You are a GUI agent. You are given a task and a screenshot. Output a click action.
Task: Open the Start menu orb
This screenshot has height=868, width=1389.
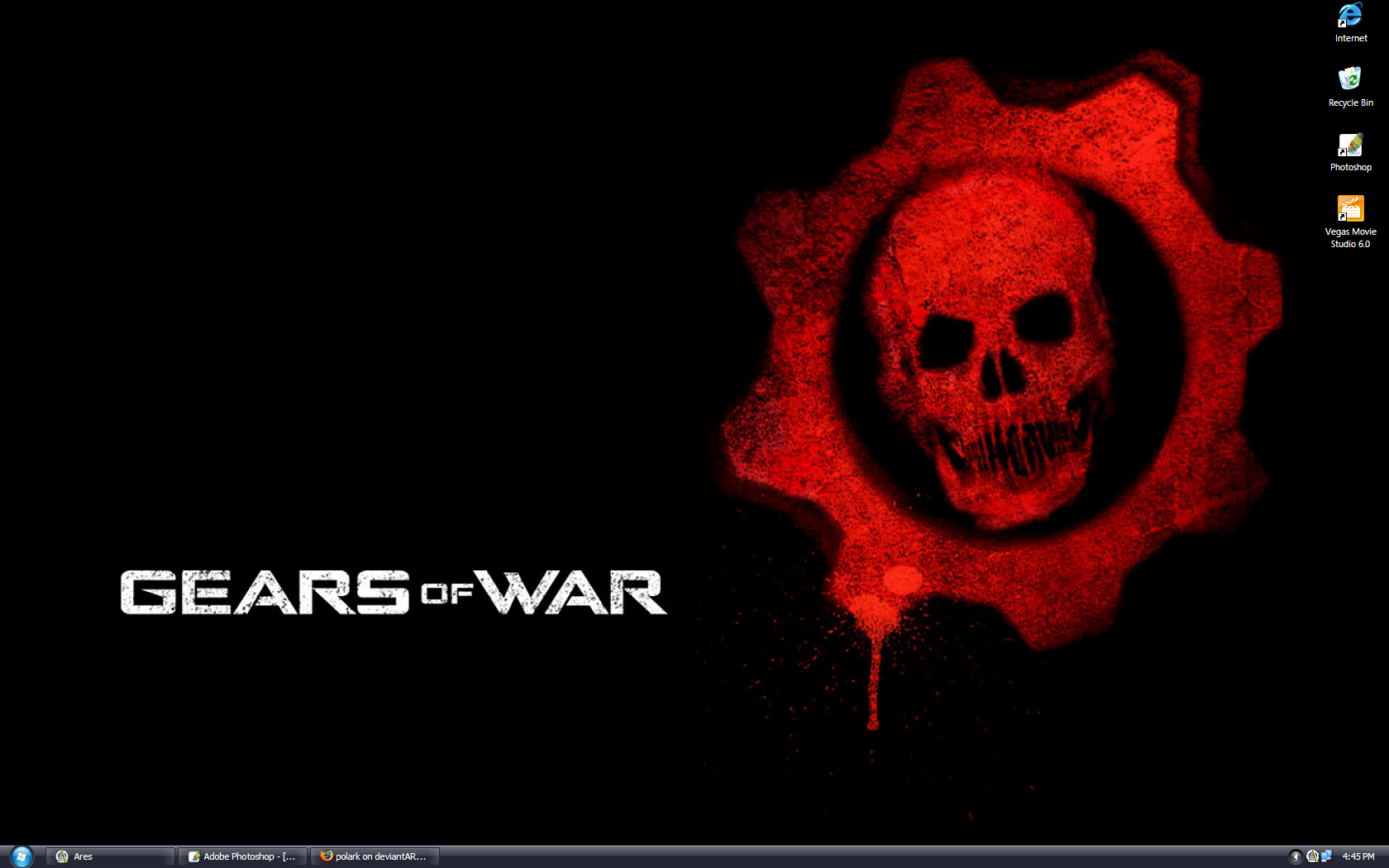click(21, 856)
